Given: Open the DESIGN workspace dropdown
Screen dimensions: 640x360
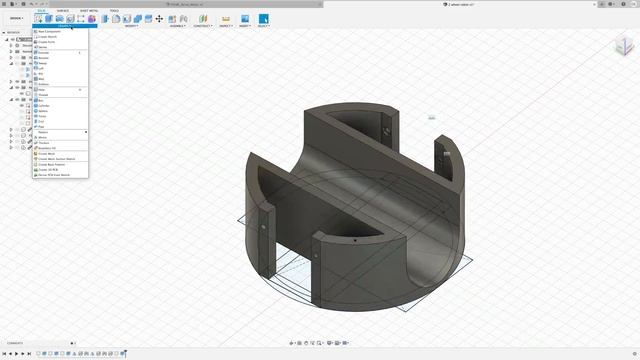Looking at the screenshot, I should click(x=17, y=18).
